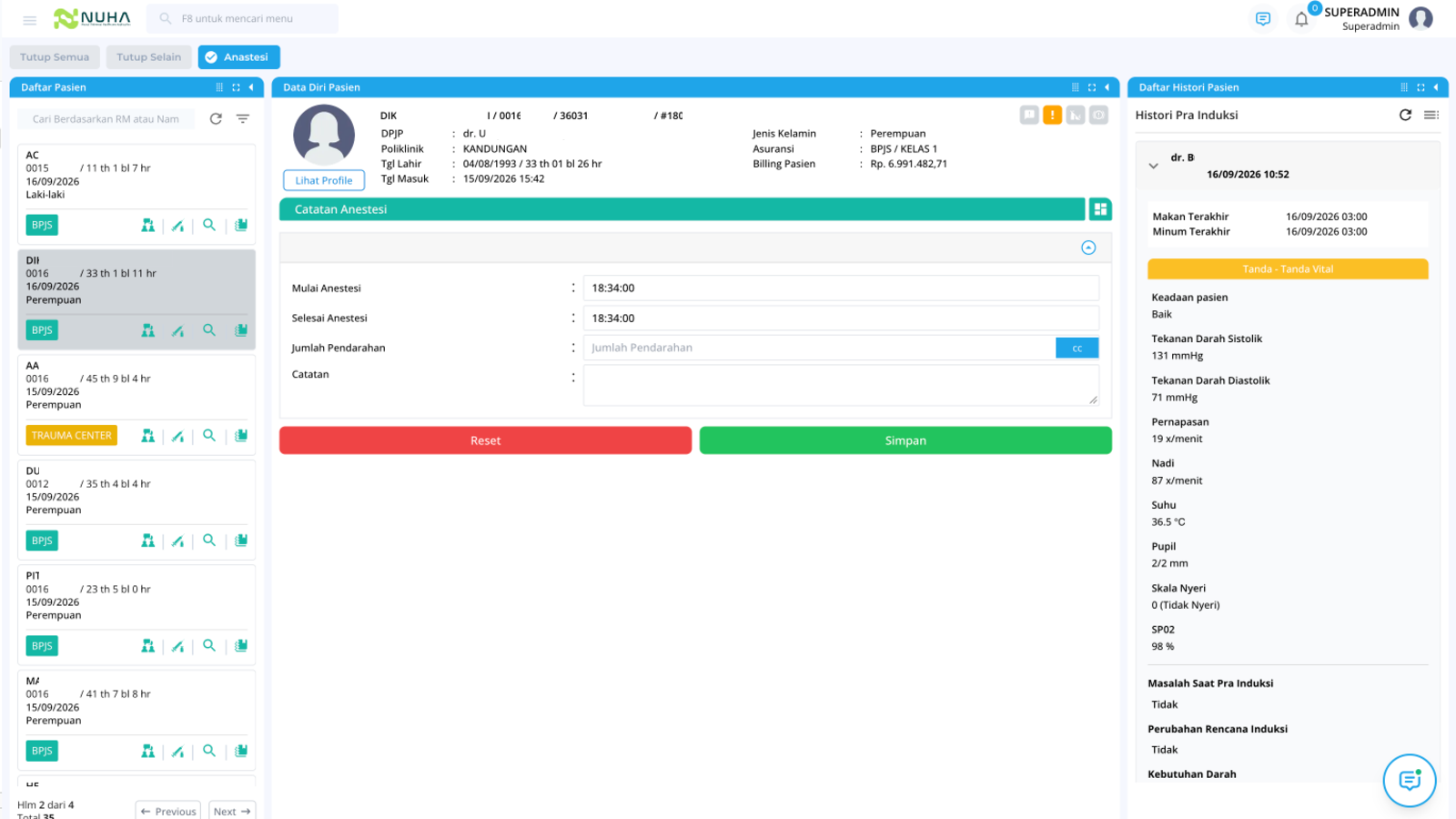Click the TRAUMA CENTER badge

point(71,436)
